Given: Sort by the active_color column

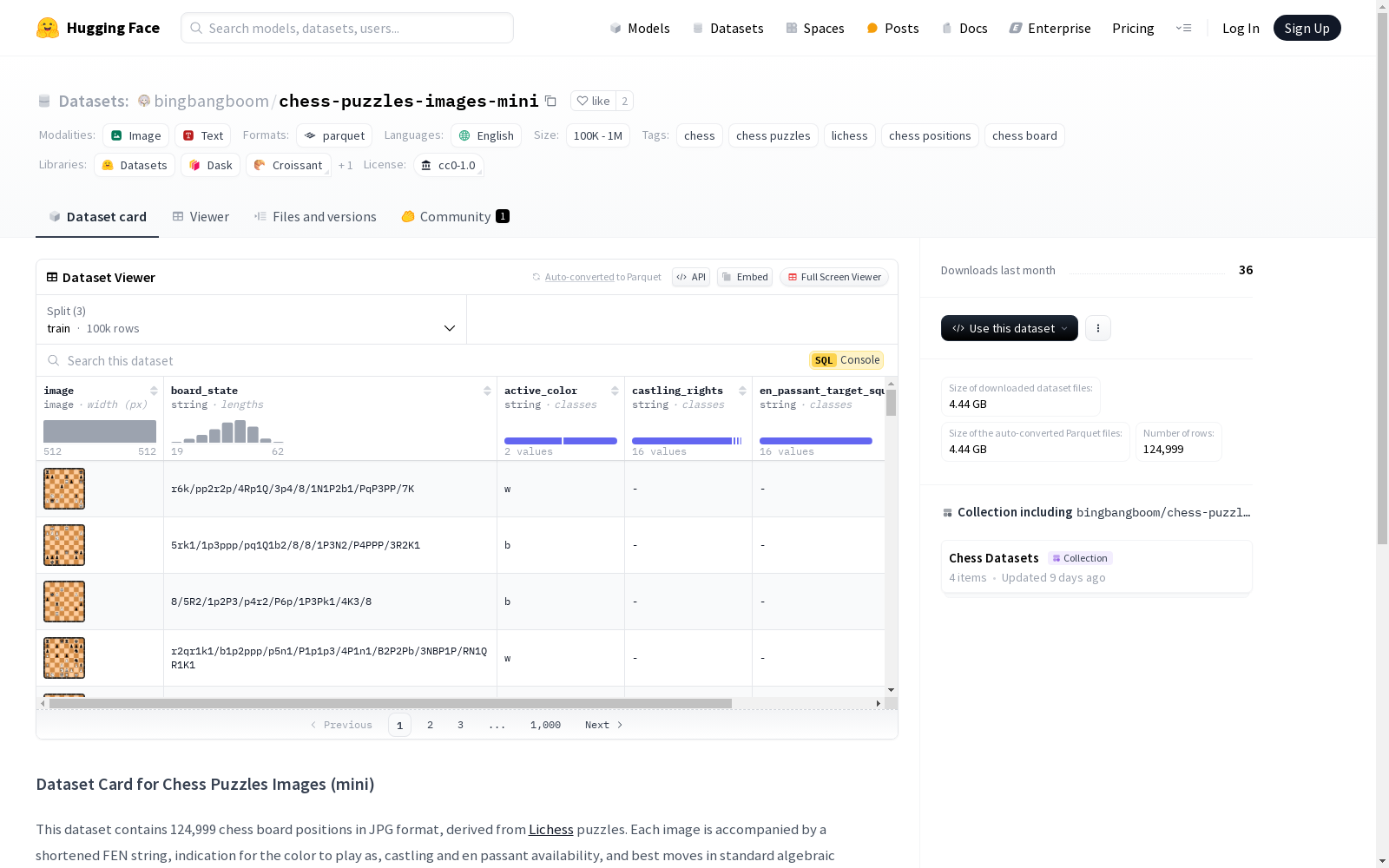Looking at the screenshot, I should [x=615, y=391].
